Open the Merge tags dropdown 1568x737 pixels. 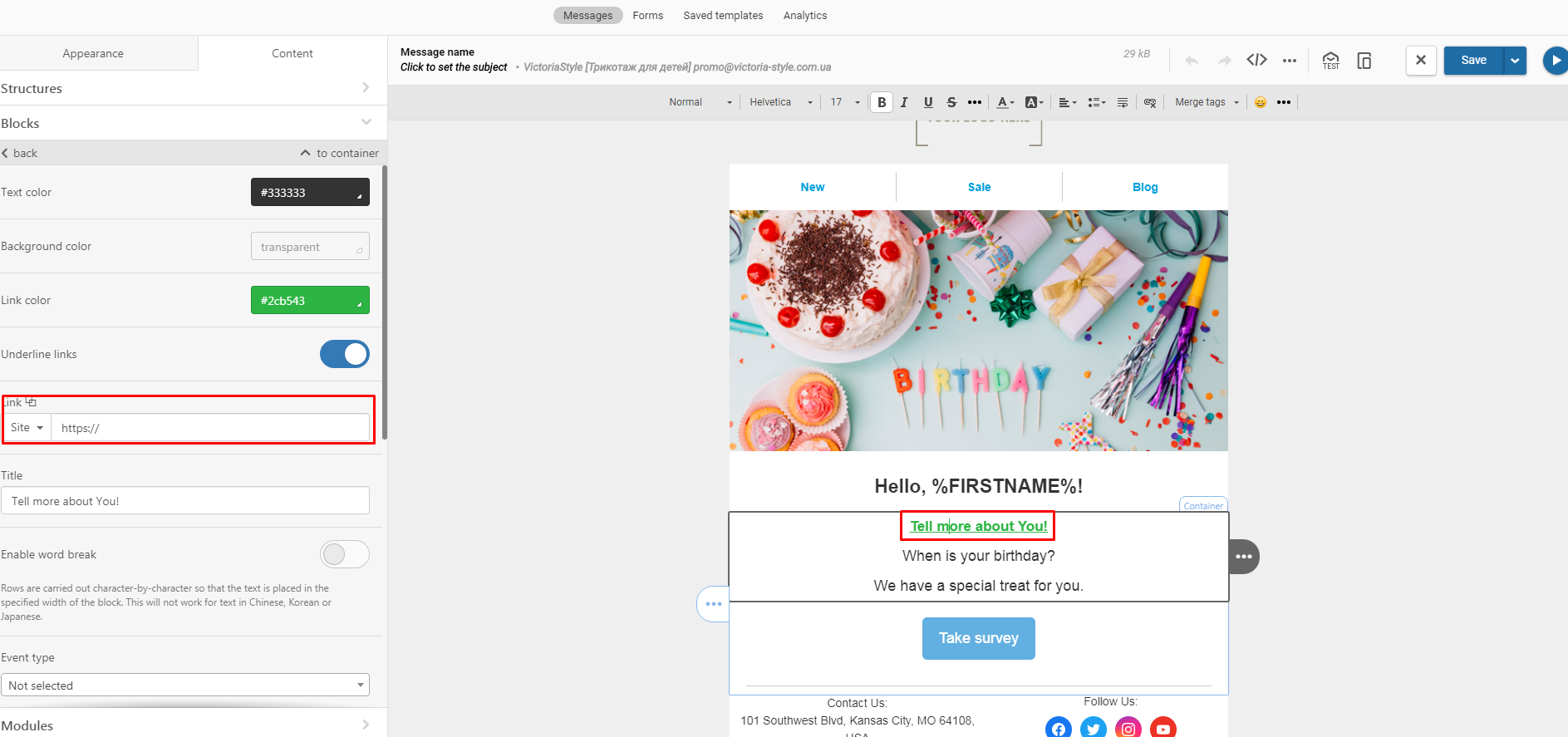1207,102
